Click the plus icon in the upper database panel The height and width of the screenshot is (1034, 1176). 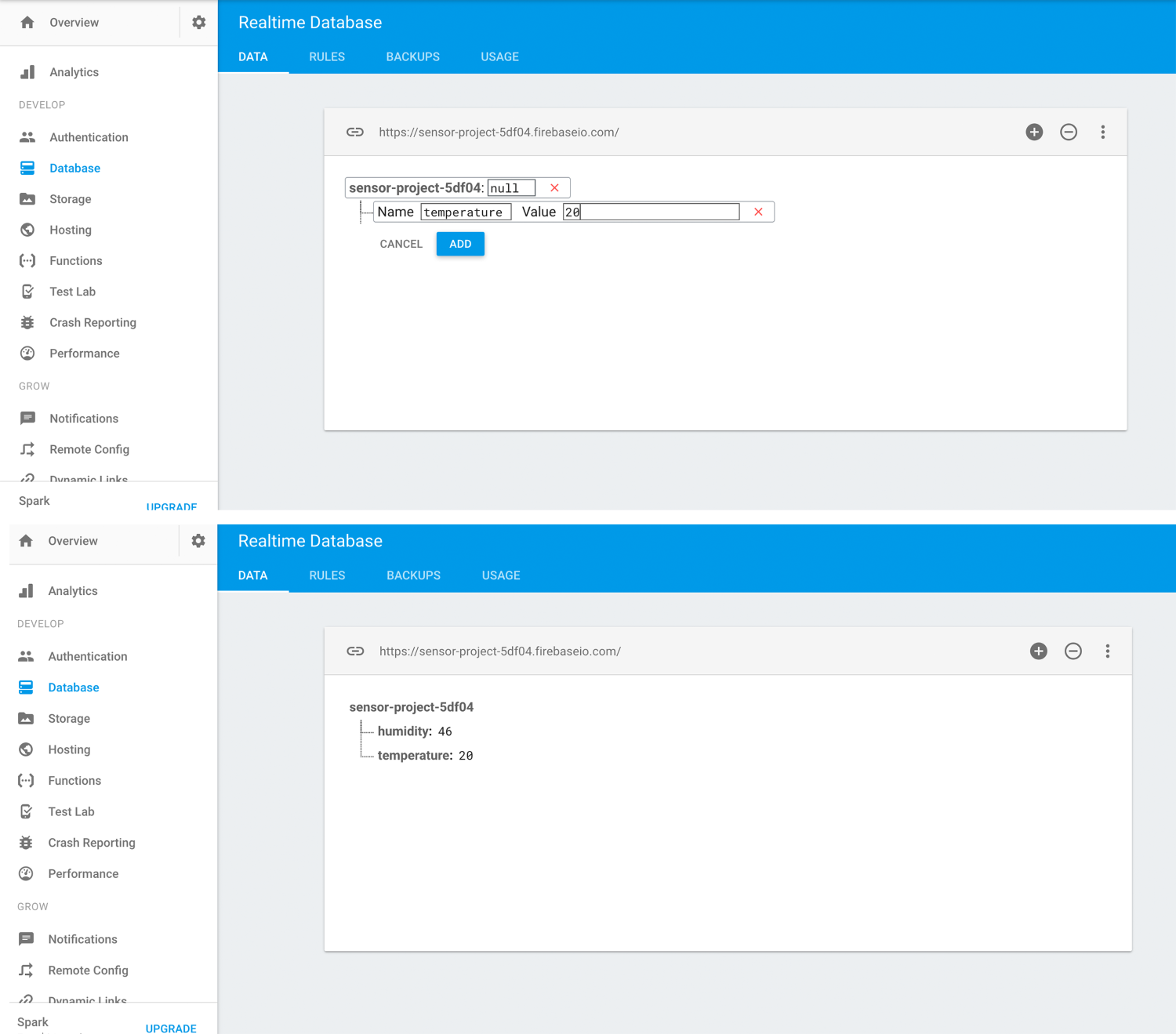tap(1034, 132)
